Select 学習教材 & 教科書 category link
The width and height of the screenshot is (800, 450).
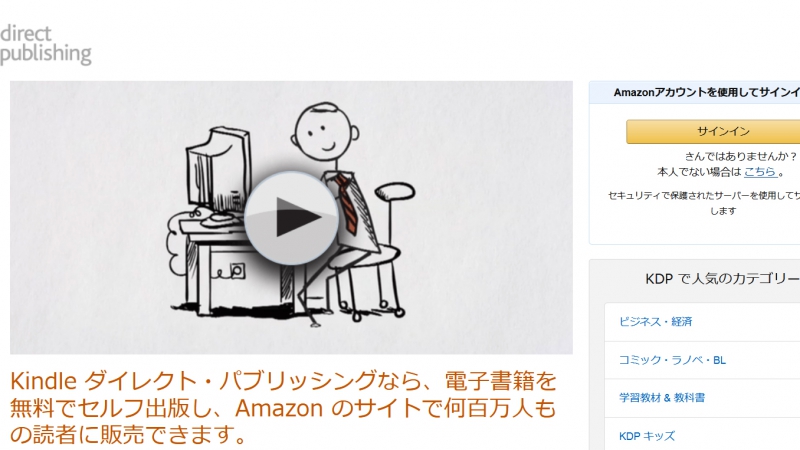click(662, 397)
